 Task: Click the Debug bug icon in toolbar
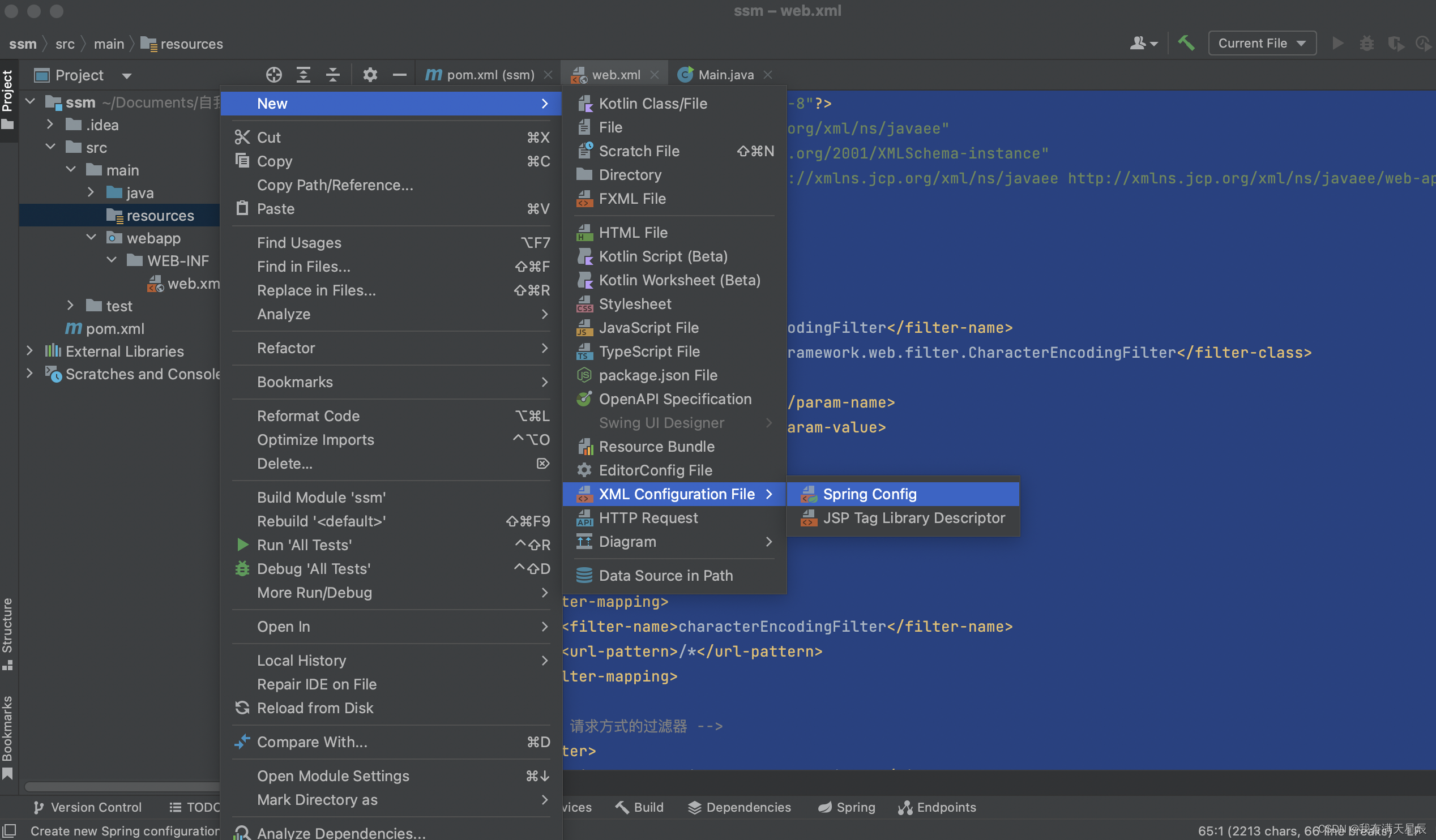point(1366,43)
